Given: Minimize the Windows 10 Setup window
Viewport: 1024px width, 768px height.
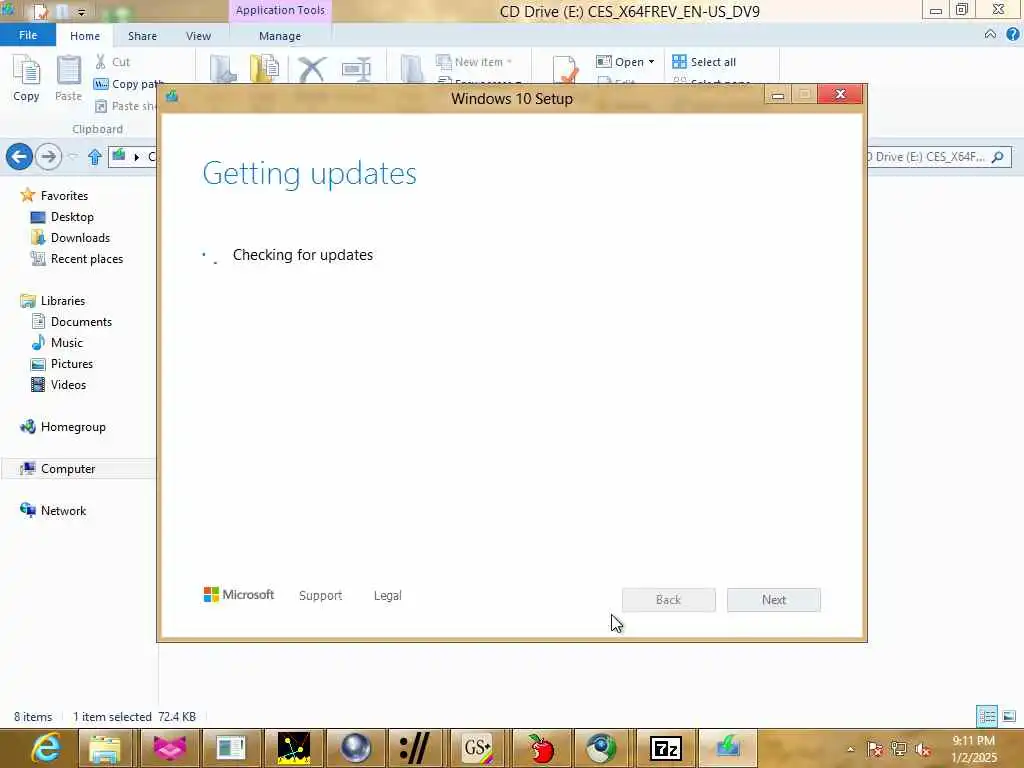Looking at the screenshot, I should 778,95.
